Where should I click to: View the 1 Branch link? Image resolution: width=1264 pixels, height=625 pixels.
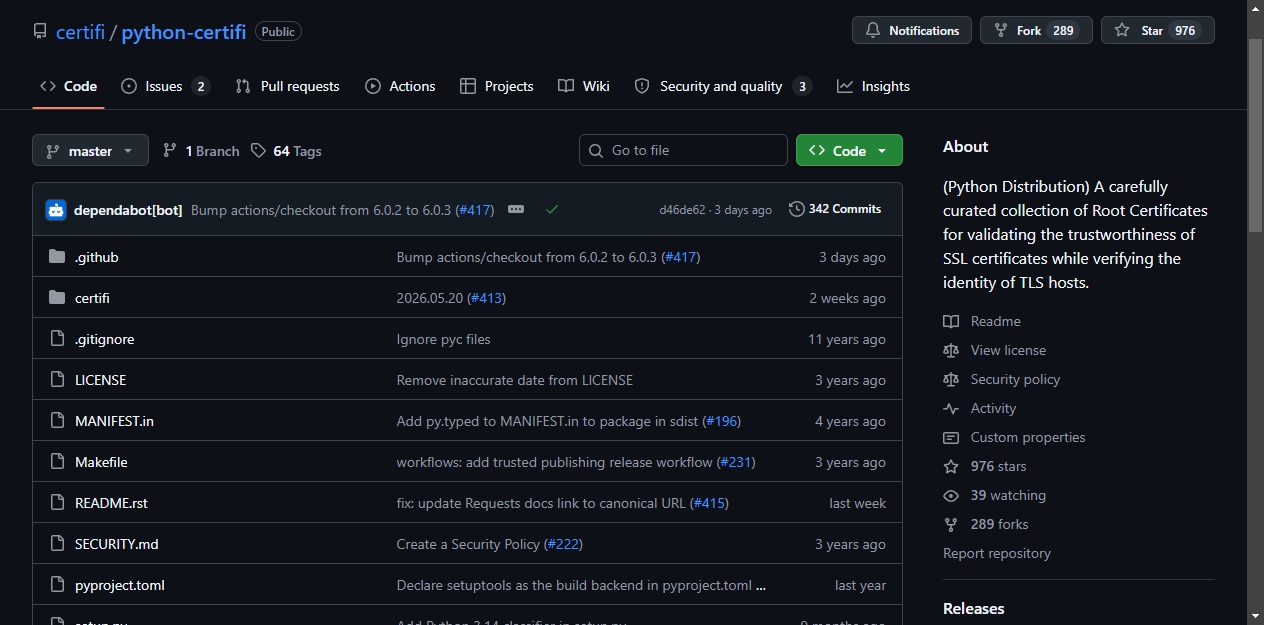tap(201, 151)
